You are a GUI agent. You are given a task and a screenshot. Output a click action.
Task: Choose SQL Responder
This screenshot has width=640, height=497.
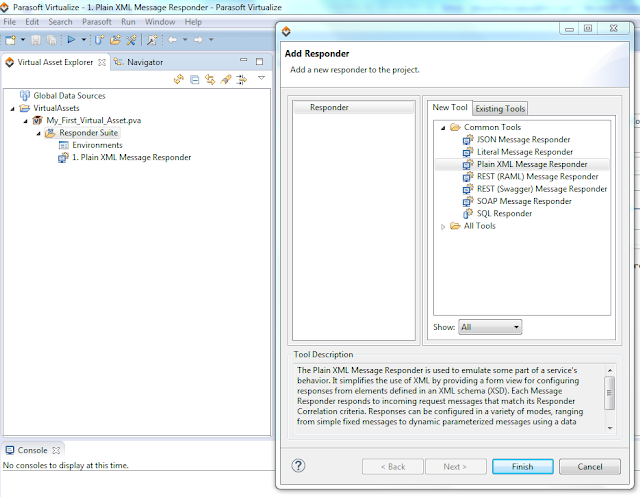point(504,213)
